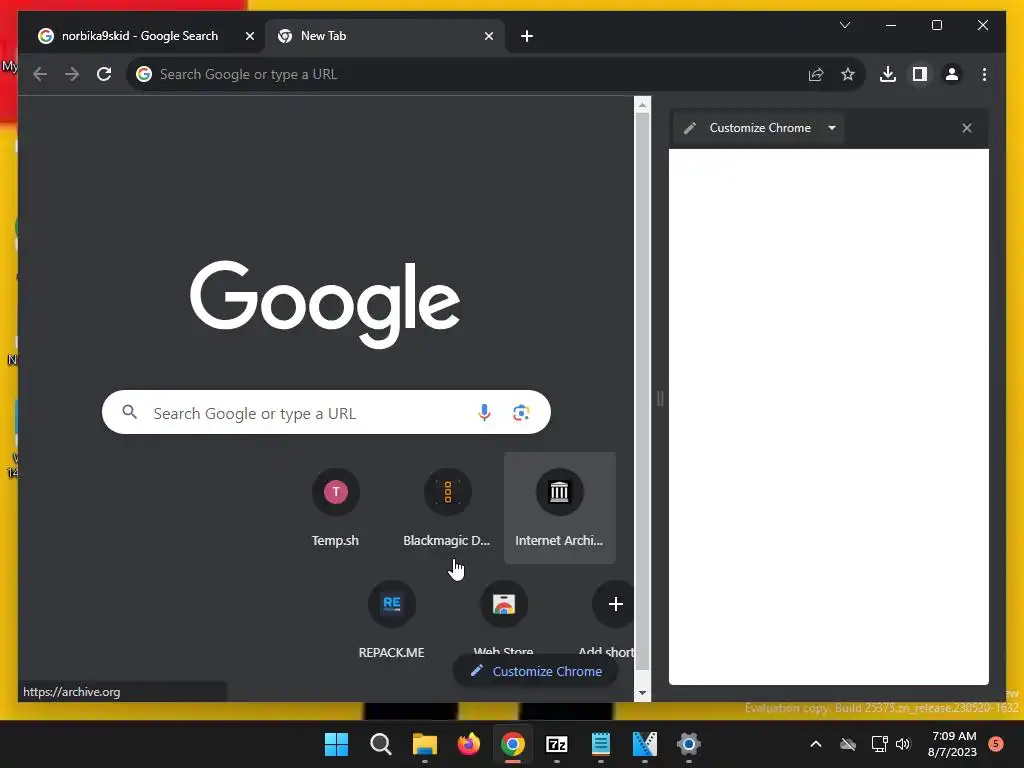1024x768 pixels.
Task: Close the norbika9skid Google Search tab
Action: pyautogui.click(x=249, y=36)
